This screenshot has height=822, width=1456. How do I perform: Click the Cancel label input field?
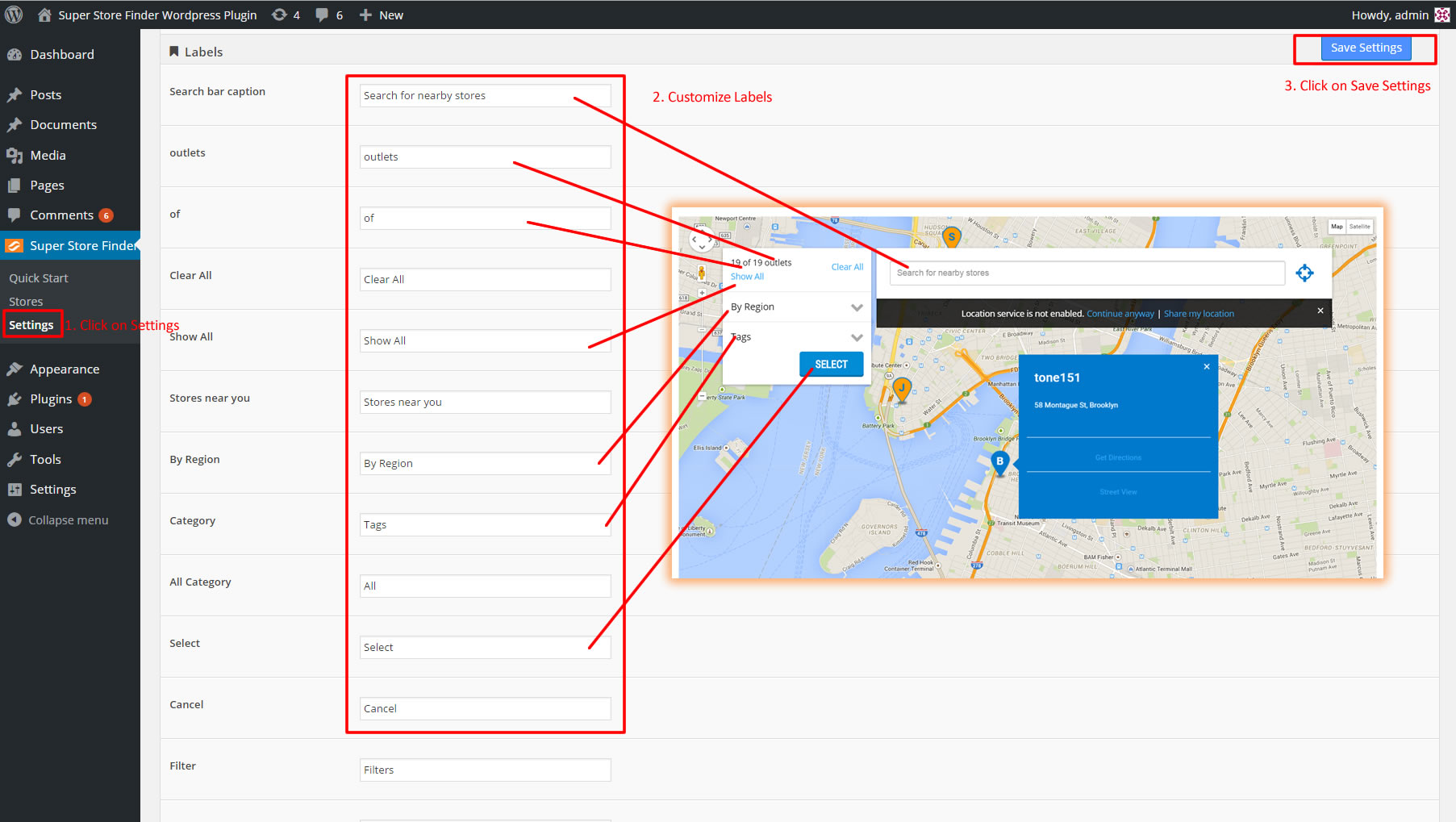coord(485,709)
